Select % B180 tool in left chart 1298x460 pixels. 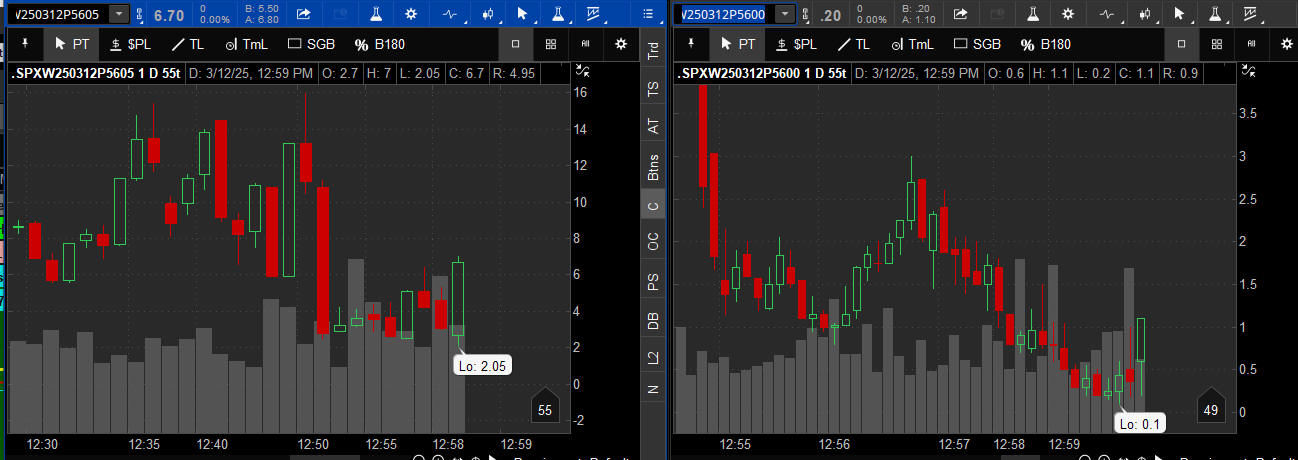379,44
